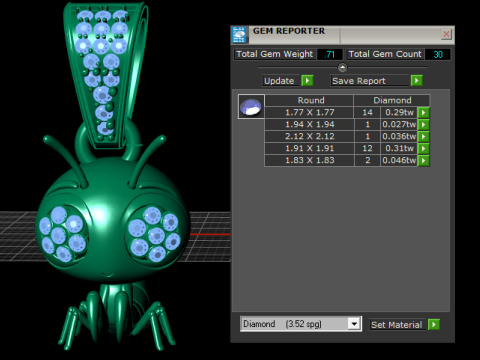Click the Total Gem Weight value .71

pos(330,54)
